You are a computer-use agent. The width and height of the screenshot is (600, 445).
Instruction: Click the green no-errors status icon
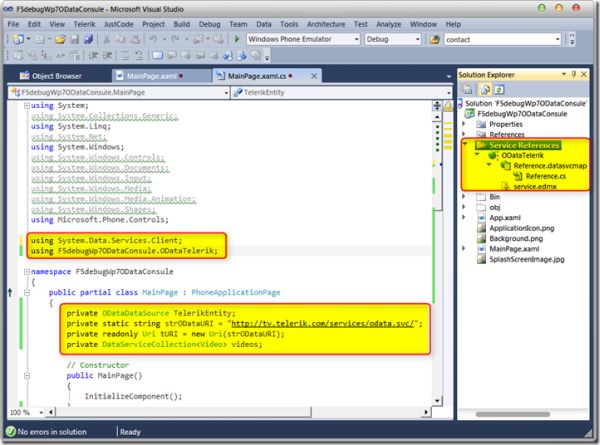pos(9,432)
